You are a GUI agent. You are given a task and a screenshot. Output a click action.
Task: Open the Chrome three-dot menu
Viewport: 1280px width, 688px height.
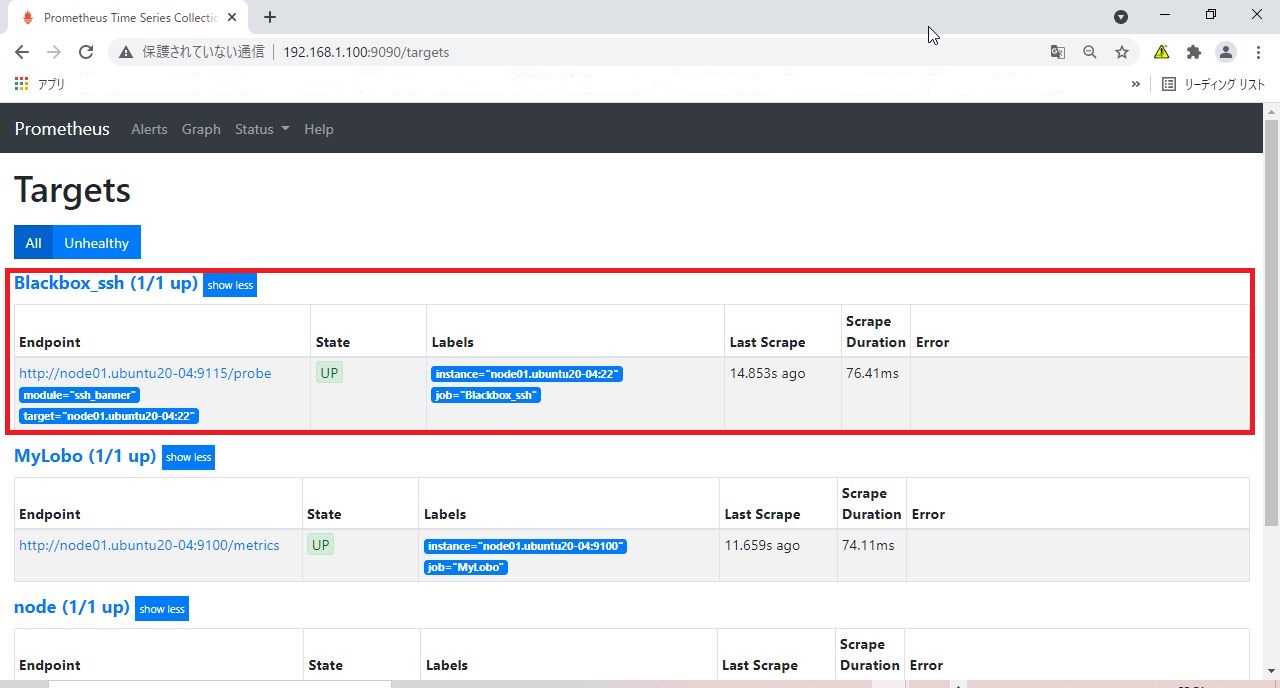point(1258,52)
